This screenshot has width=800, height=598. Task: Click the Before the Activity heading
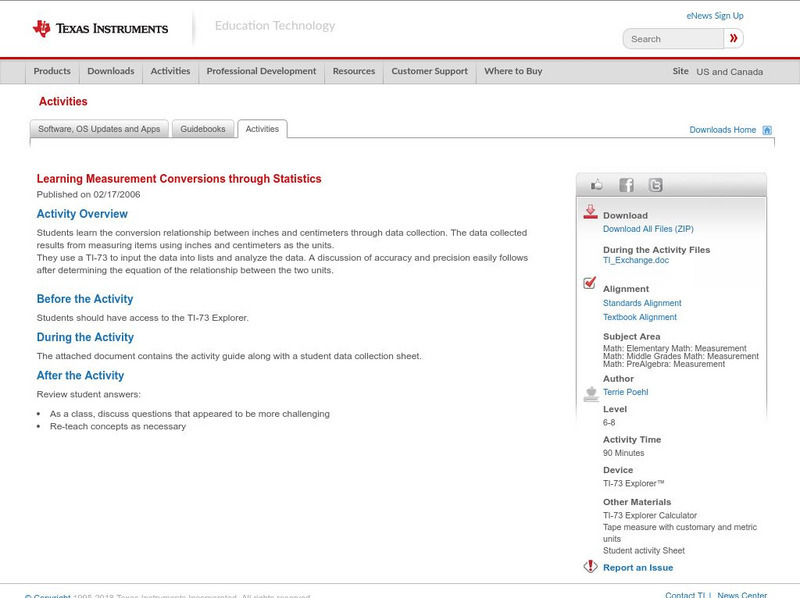pyautogui.click(x=85, y=299)
